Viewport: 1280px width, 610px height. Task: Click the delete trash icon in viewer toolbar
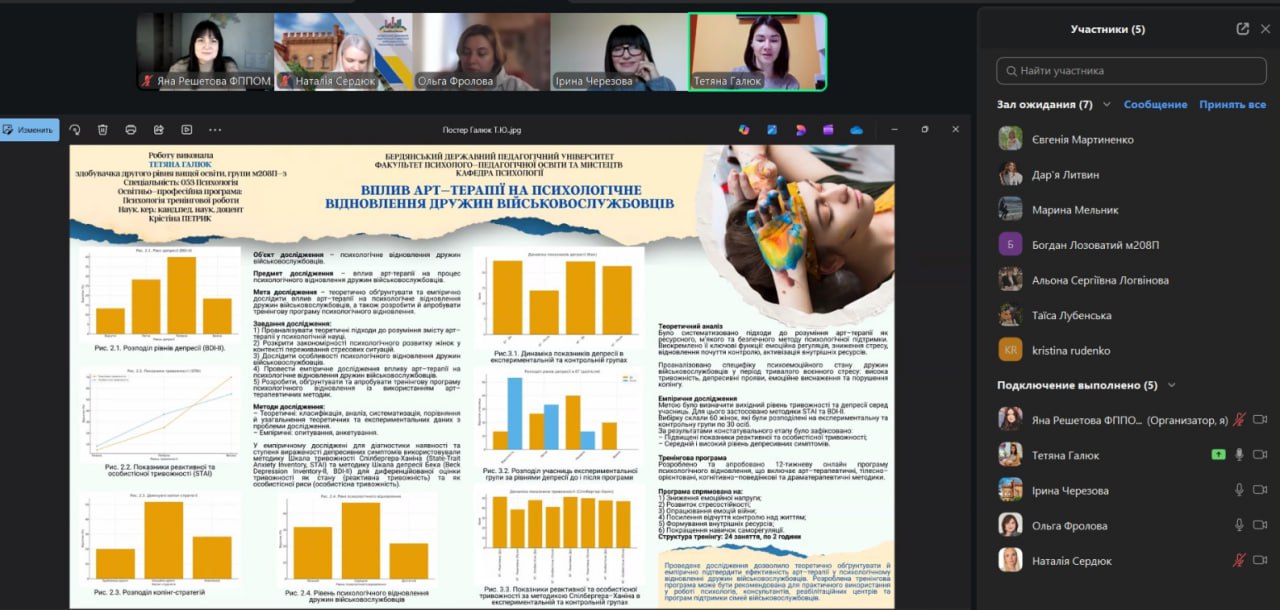point(103,130)
